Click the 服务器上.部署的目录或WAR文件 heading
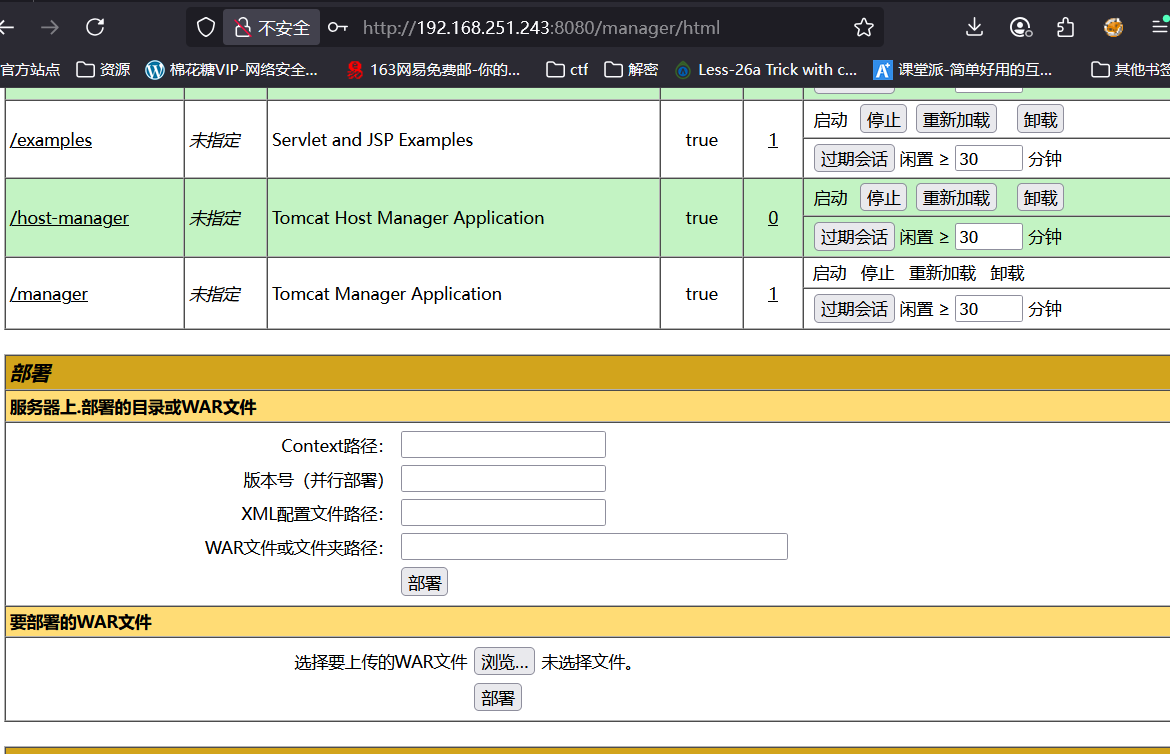Screen dimensions: 1170x754 pos(133,407)
